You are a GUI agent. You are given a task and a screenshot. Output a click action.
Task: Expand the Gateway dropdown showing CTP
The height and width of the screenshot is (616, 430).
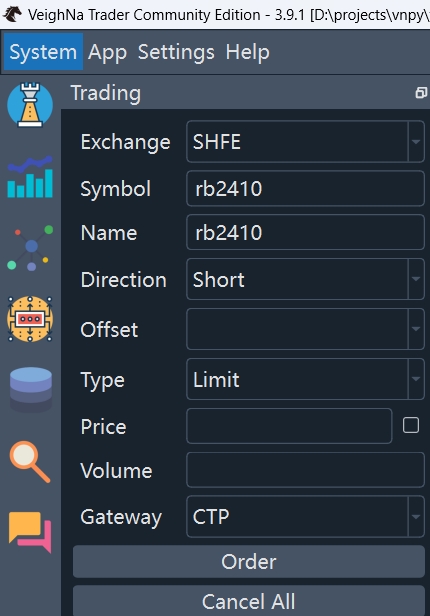point(305,517)
